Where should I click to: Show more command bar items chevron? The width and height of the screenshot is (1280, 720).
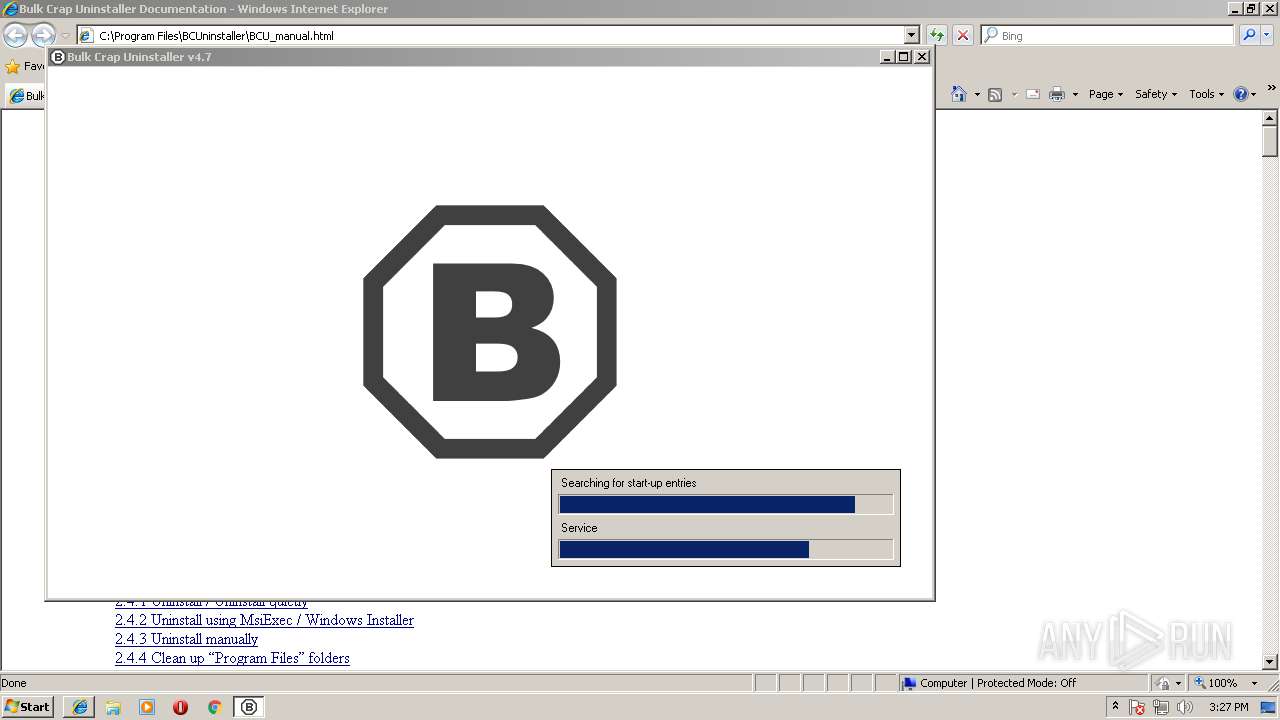pos(1272,89)
